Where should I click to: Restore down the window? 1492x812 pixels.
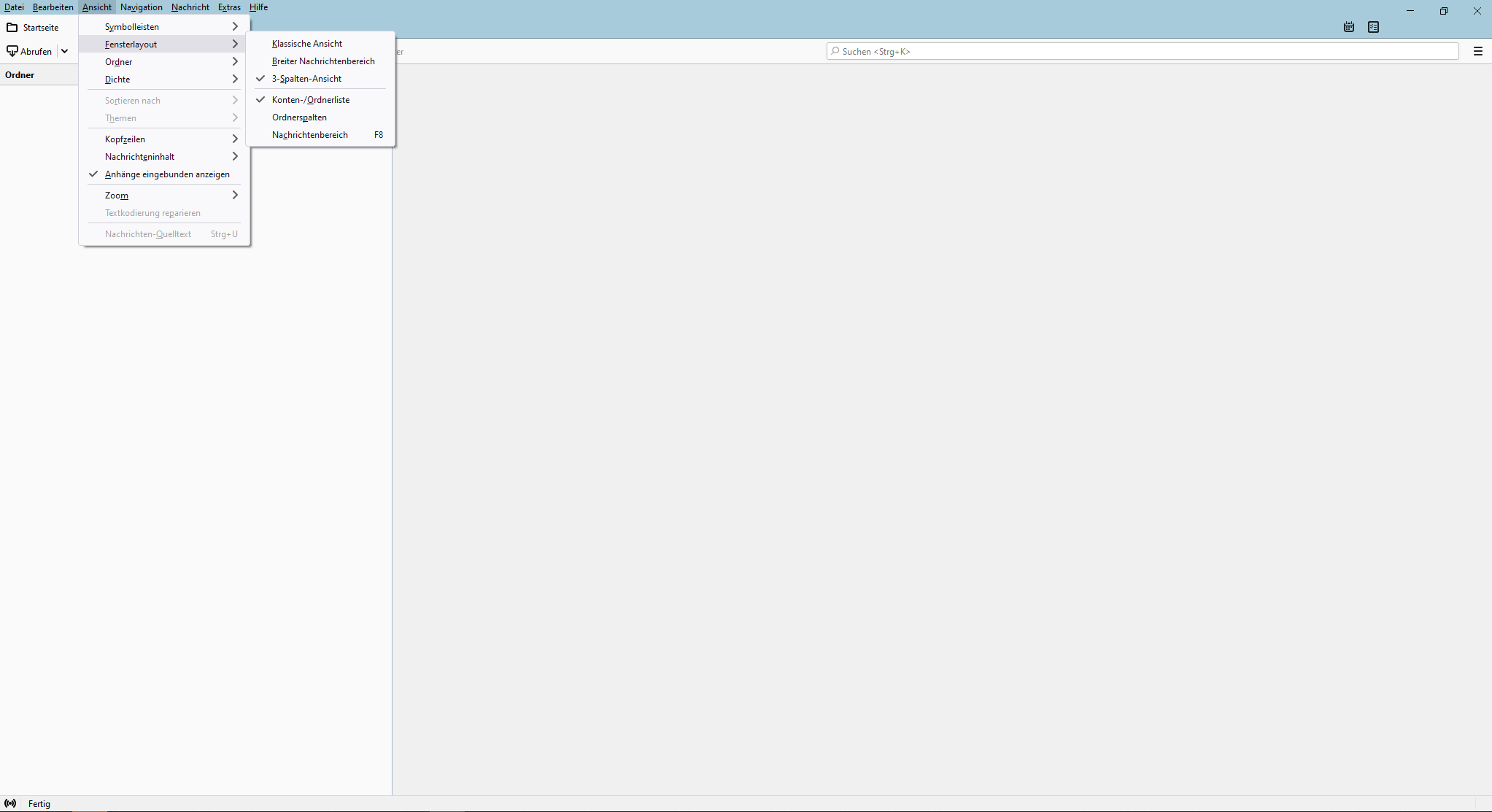click(x=1443, y=11)
